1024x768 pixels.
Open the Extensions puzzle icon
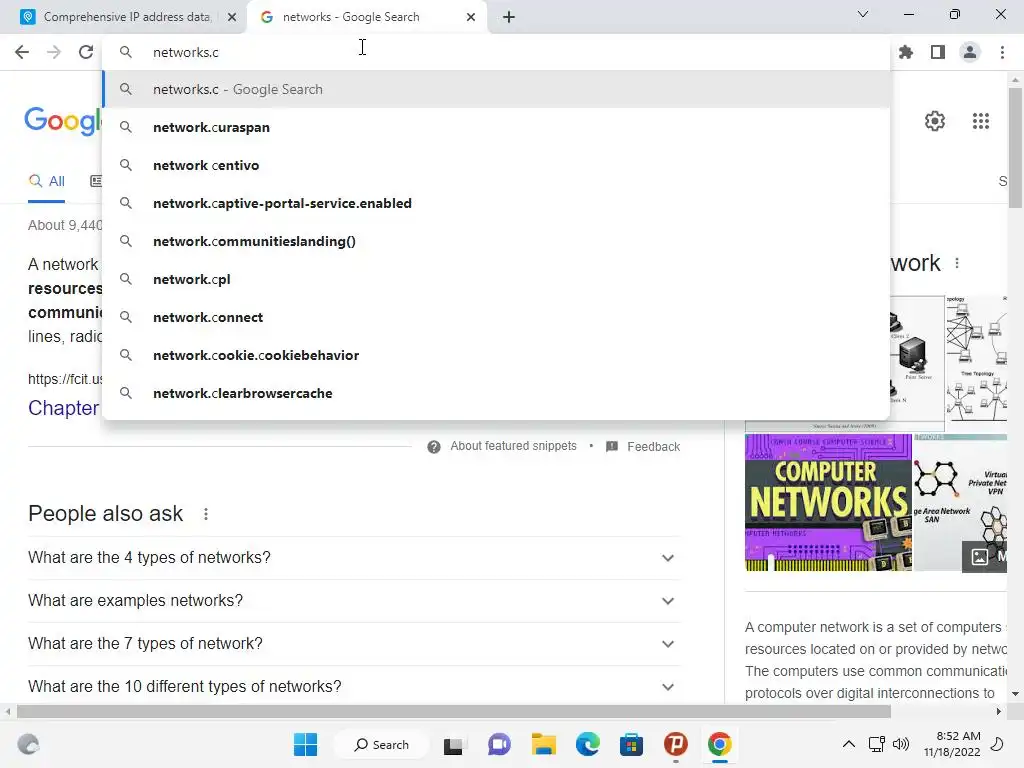click(x=906, y=52)
